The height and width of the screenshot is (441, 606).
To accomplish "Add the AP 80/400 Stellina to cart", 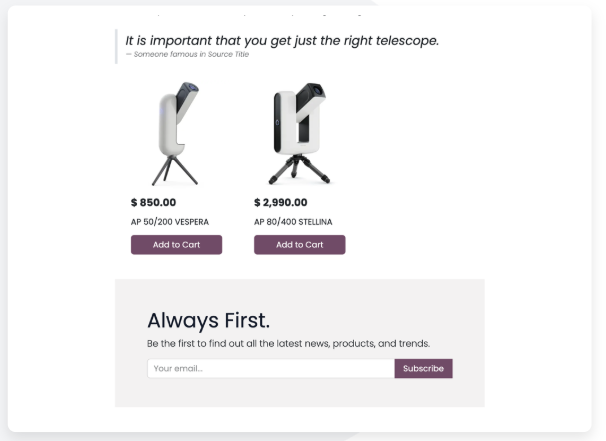I will pos(300,245).
